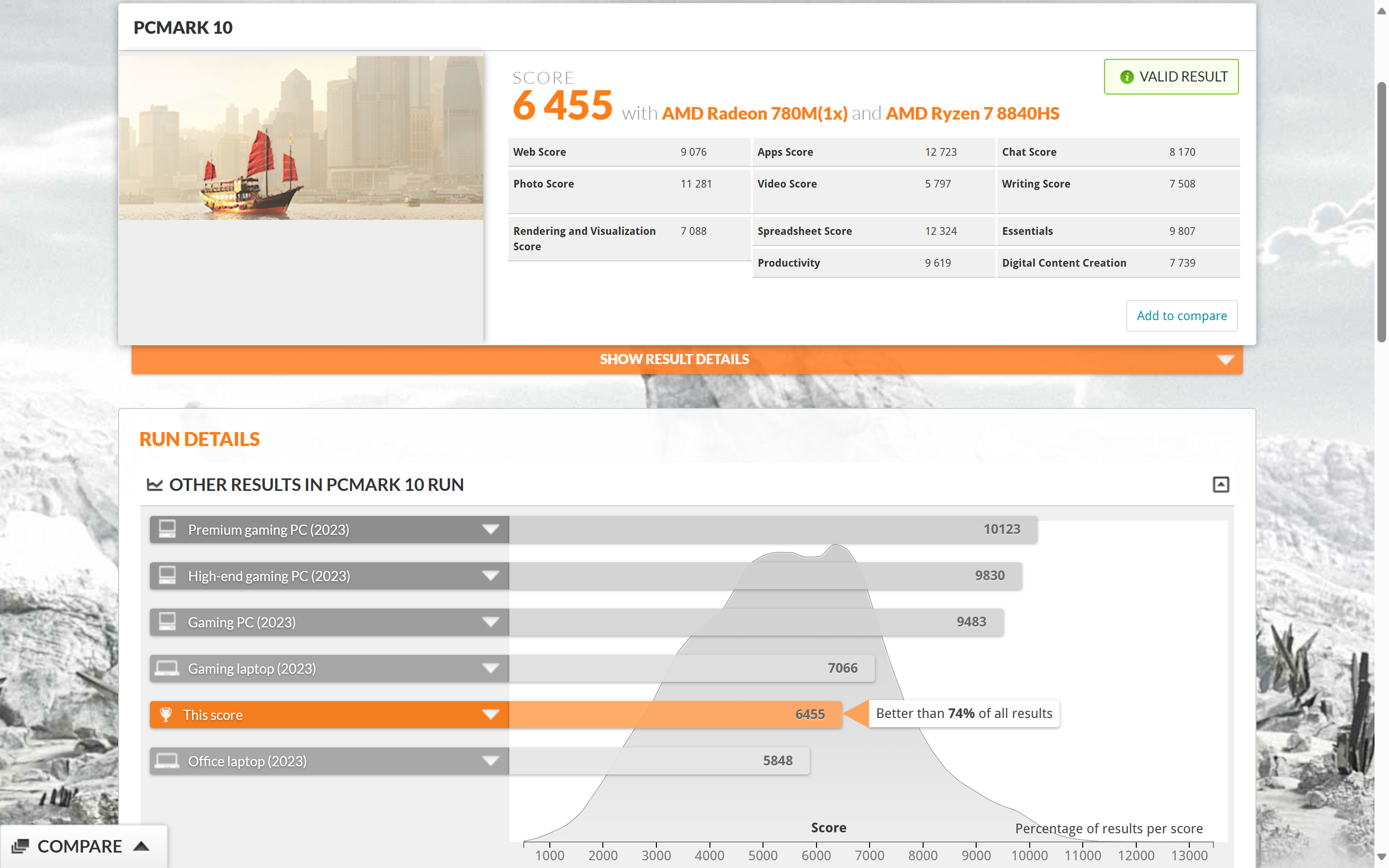
Task: Click the Spreadsheet Score value 12 324
Action: pyautogui.click(x=941, y=231)
